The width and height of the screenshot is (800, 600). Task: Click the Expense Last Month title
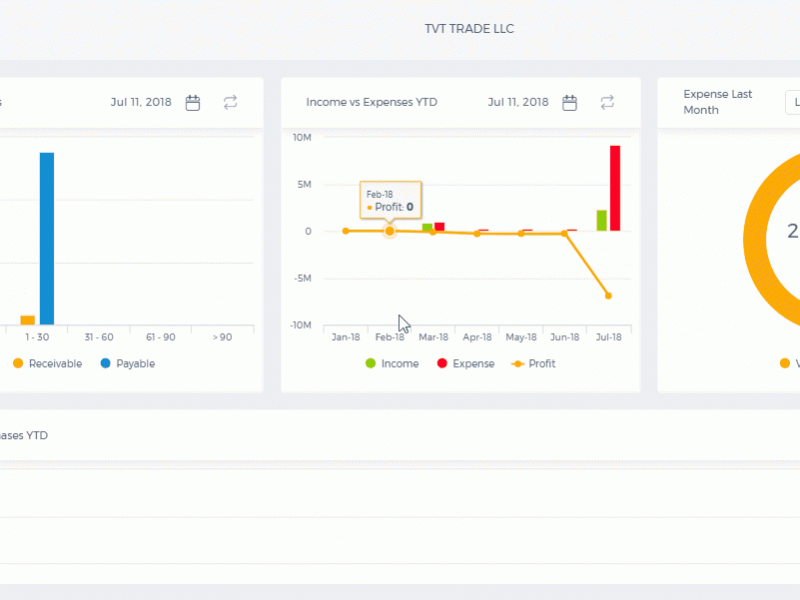[x=717, y=102]
